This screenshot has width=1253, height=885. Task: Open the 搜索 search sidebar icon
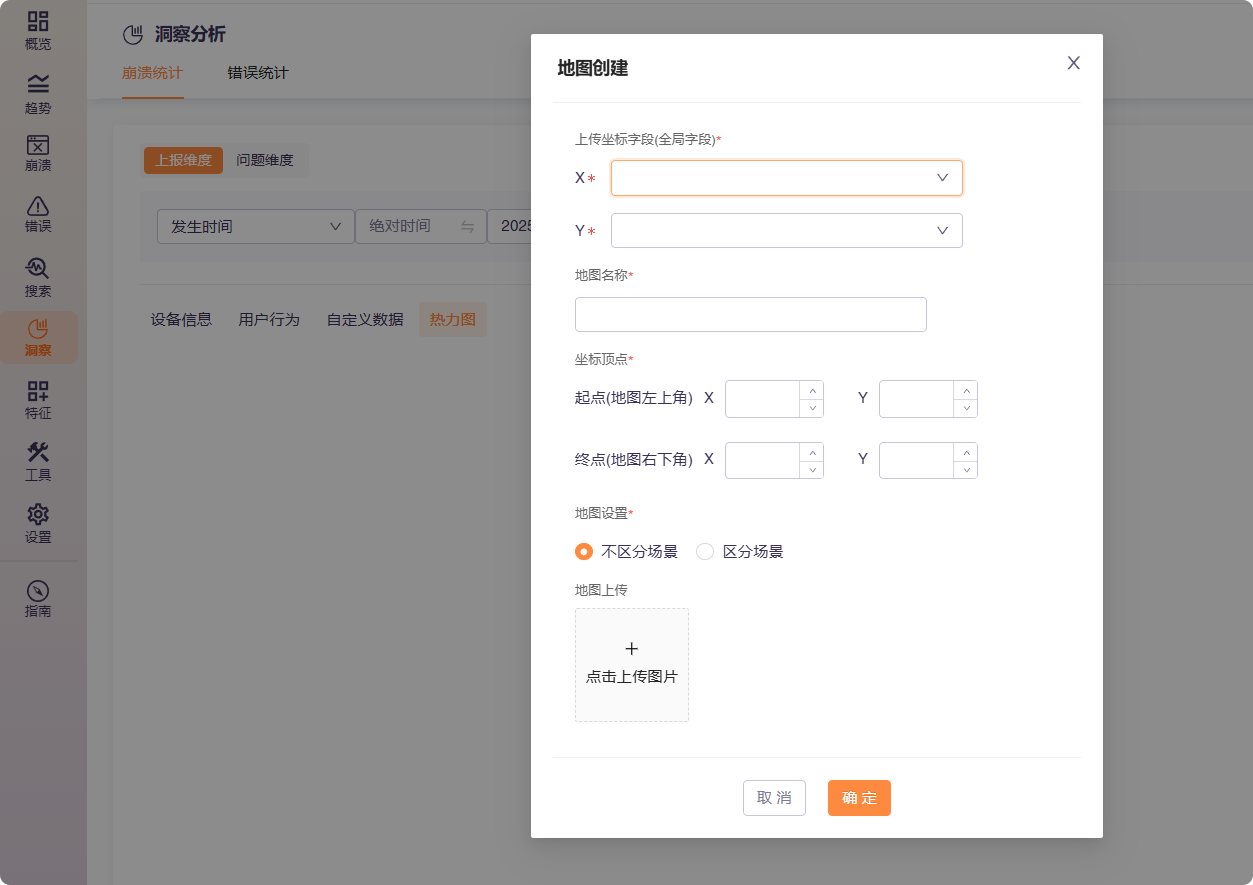[38, 270]
